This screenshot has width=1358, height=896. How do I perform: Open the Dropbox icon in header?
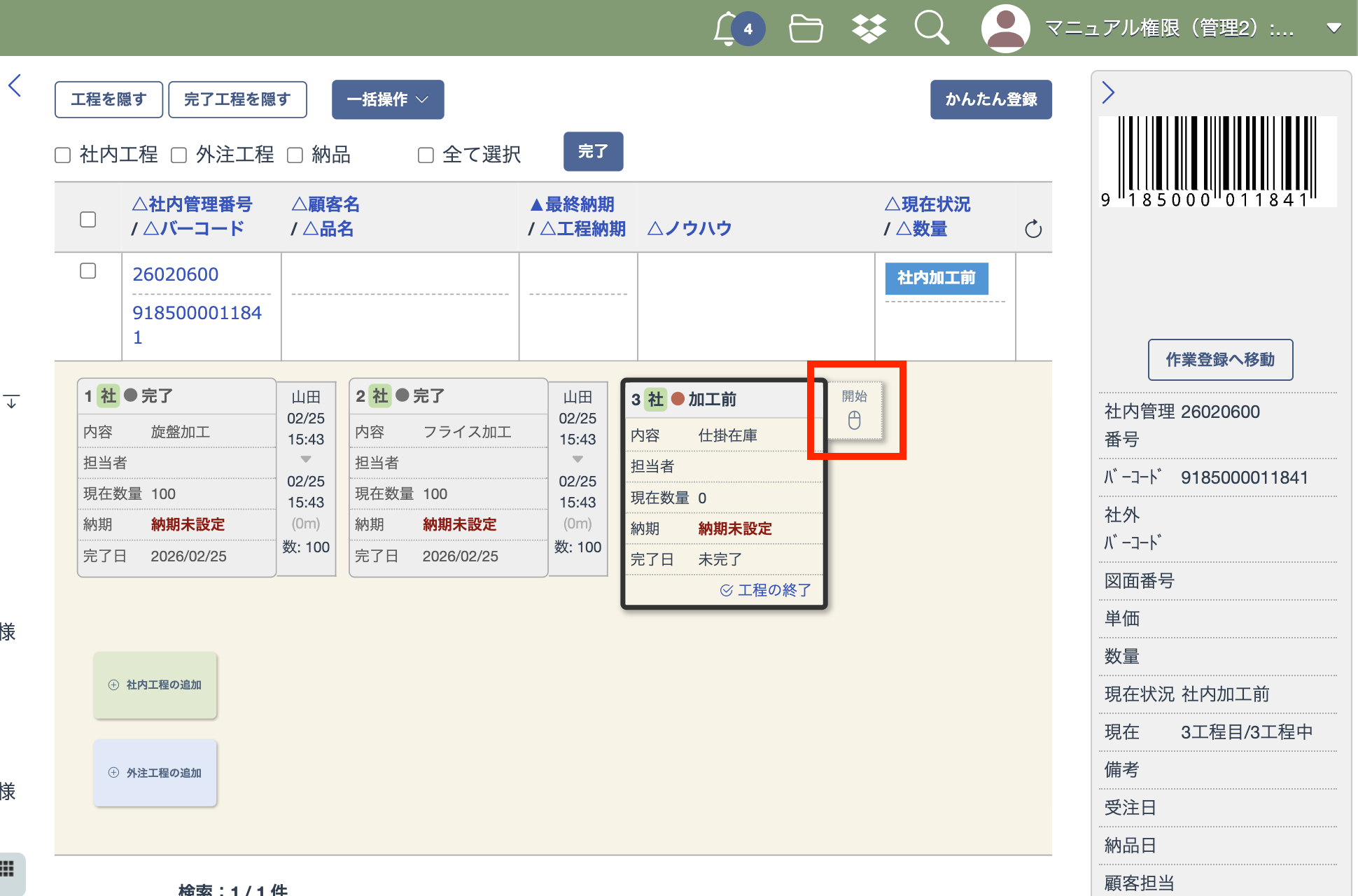[869, 29]
